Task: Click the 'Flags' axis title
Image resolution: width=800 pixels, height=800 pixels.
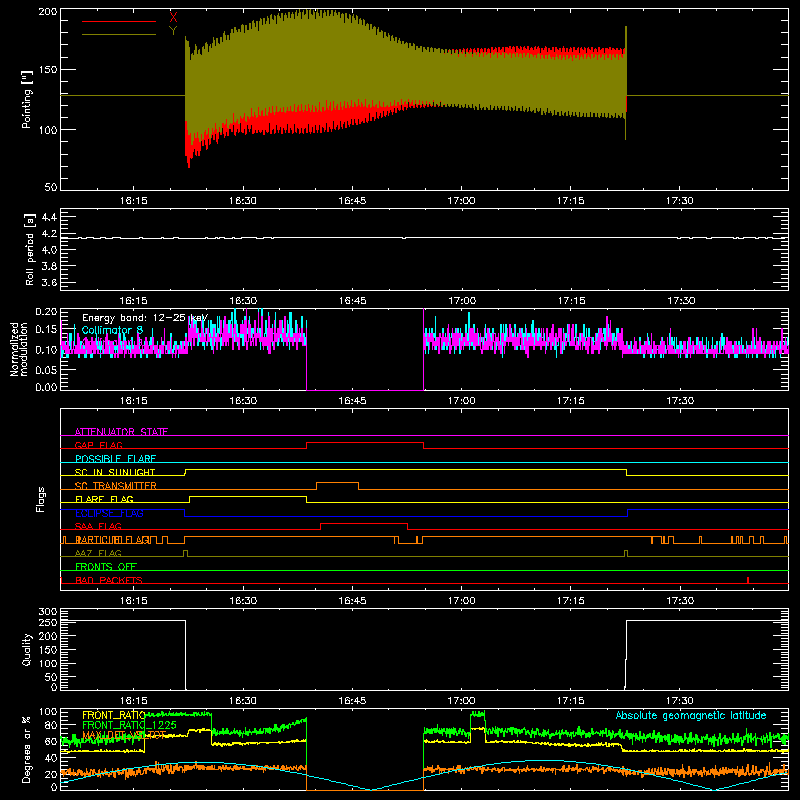Action: (40, 499)
